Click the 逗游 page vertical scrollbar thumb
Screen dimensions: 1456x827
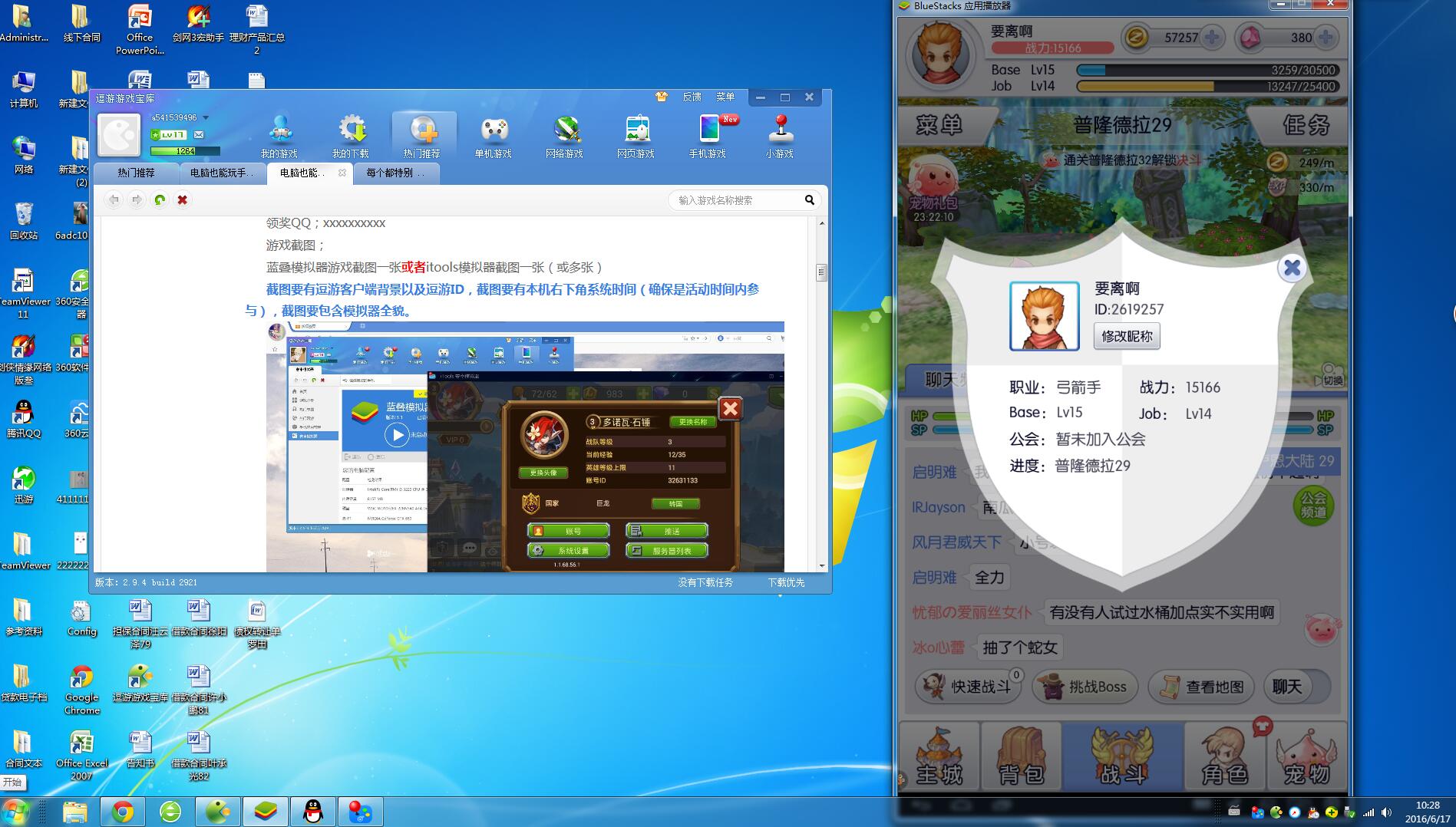point(821,272)
